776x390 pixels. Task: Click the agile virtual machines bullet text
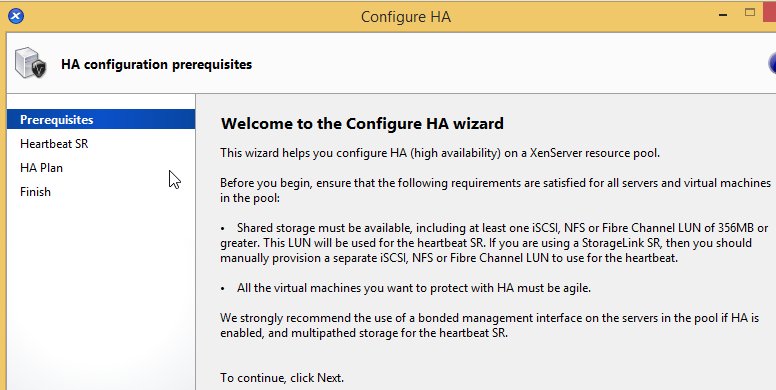414,288
